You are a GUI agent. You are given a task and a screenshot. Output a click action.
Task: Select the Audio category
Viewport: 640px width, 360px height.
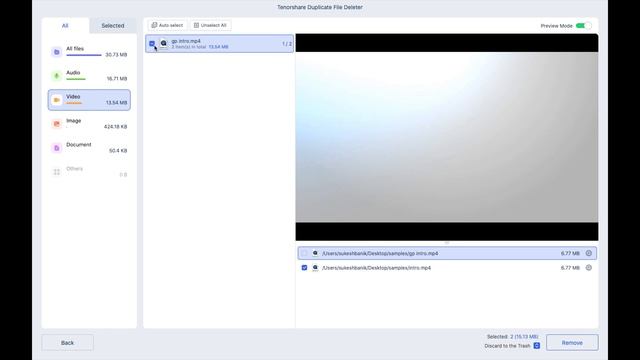[89, 76]
